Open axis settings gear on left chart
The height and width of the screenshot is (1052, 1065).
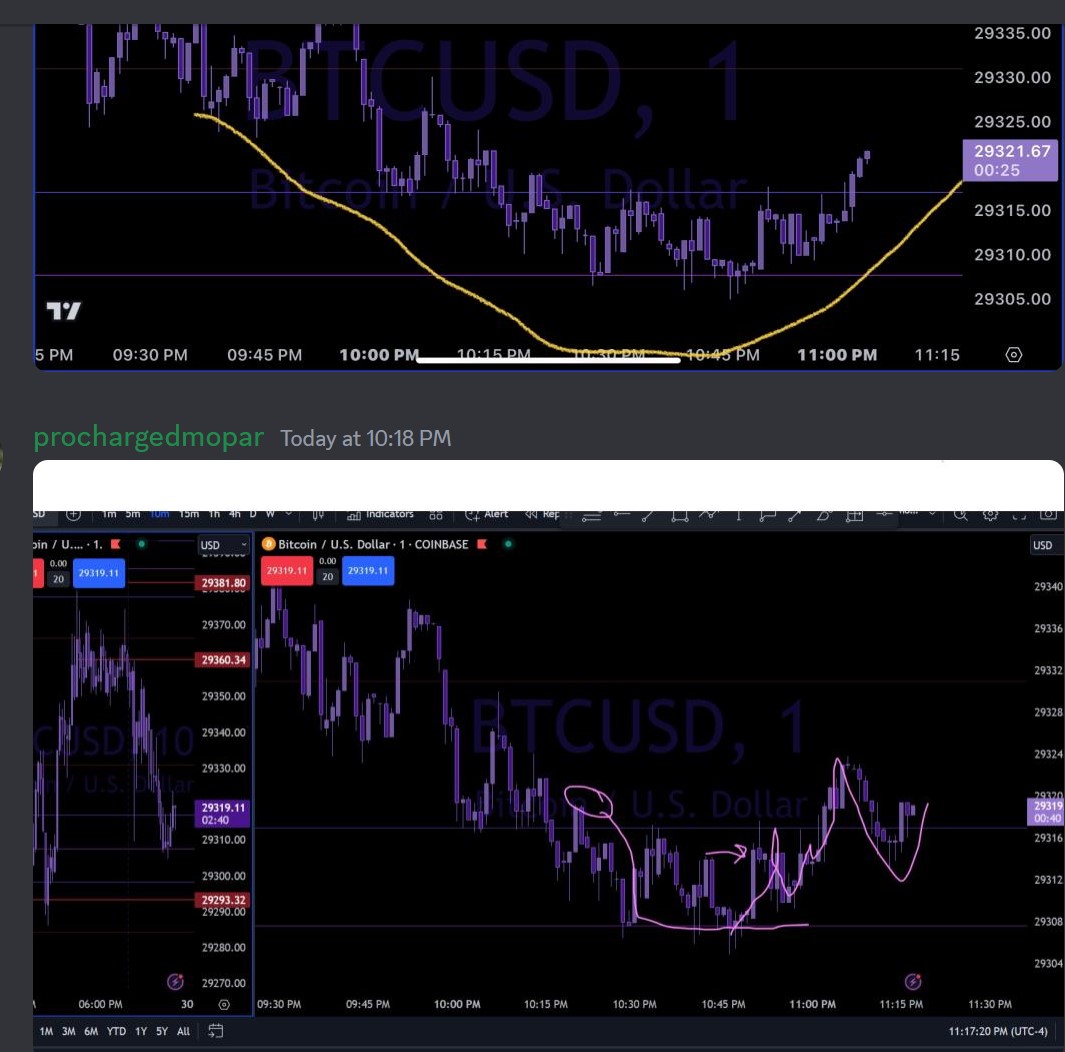tap(224, 1004)
